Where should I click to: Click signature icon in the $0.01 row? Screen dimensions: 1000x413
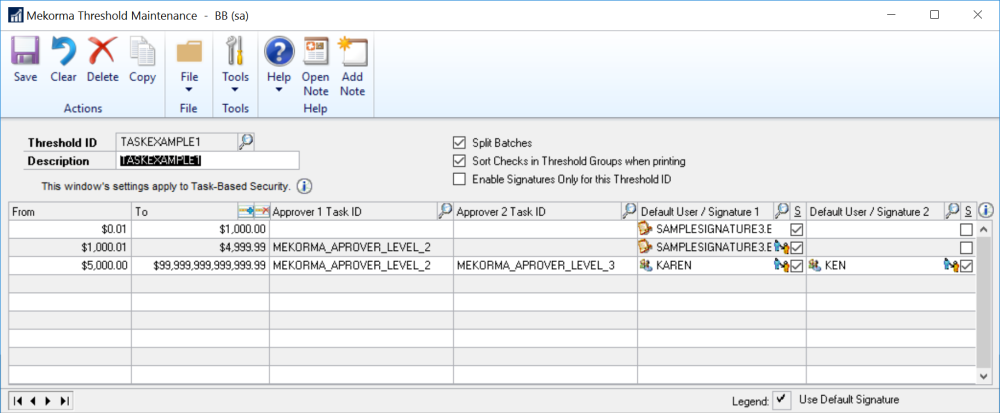(x=646, y=229)
